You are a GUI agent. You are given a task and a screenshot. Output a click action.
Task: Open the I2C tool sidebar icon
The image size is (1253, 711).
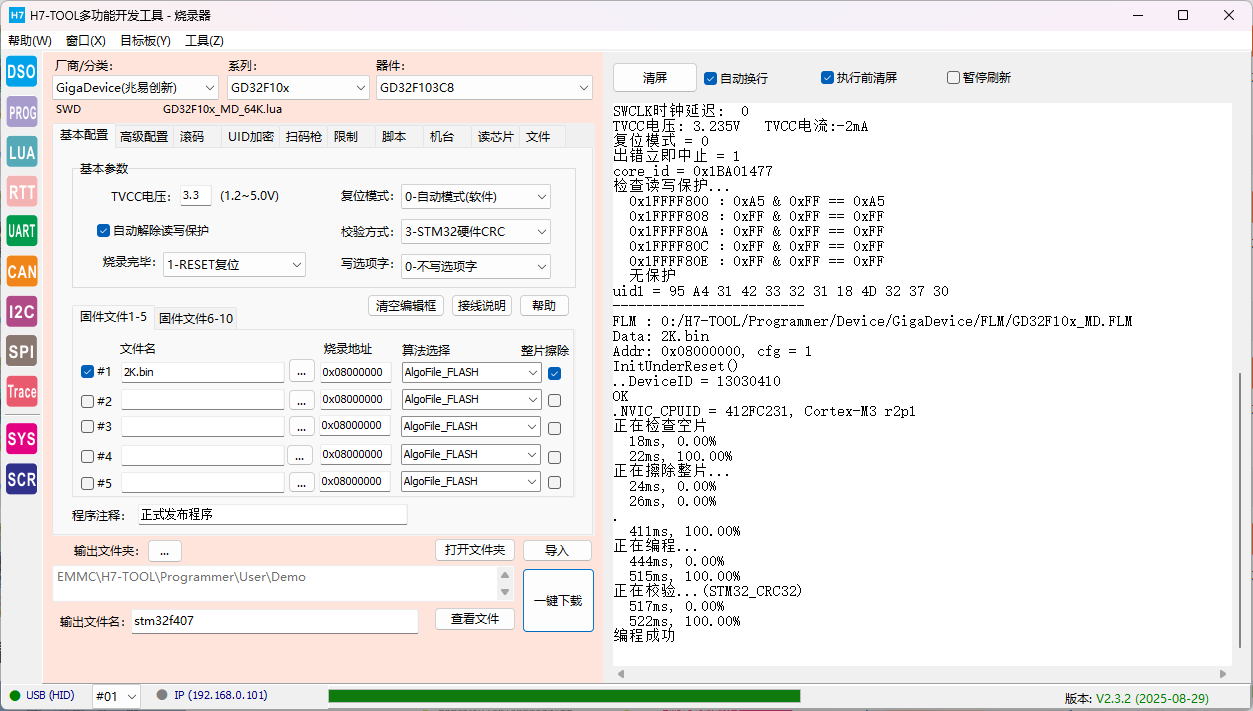pos(22,311)
